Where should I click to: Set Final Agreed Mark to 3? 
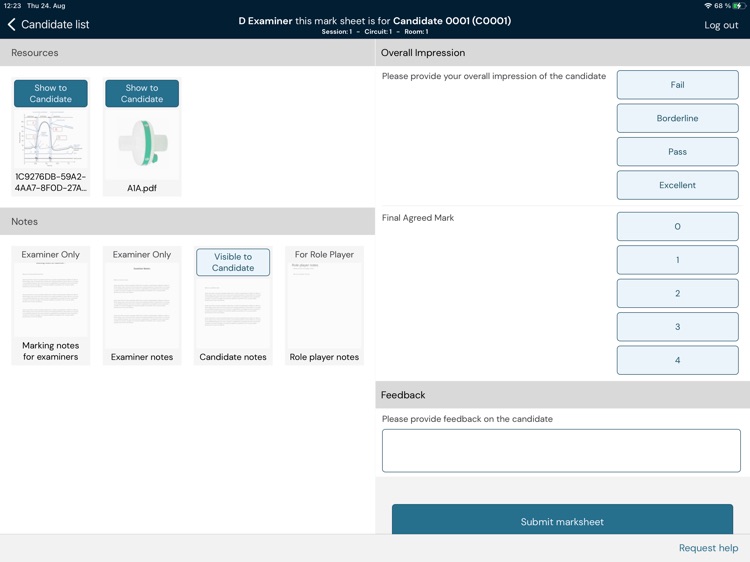coord(677,327)
